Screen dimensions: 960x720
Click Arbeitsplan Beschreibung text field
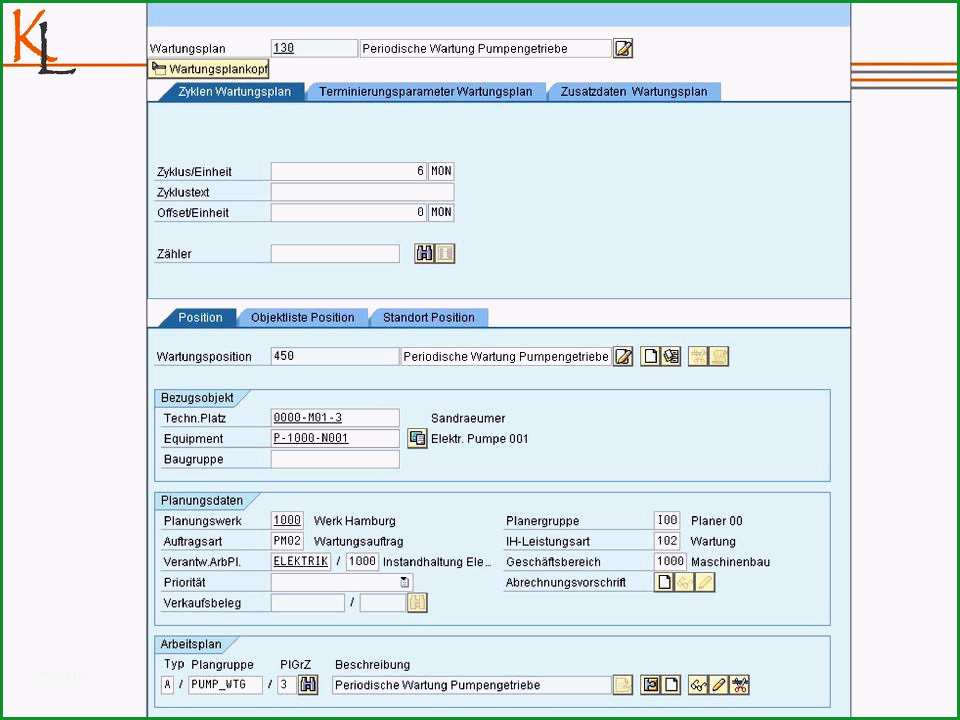[x=471, y=685]
